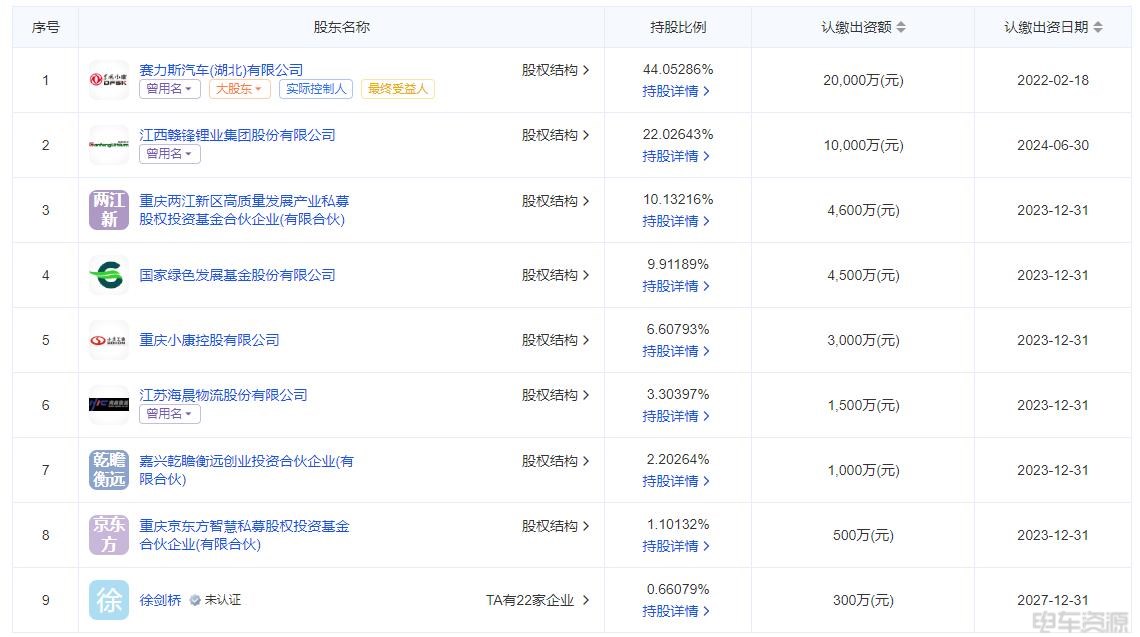The height and width of the screenshot is (637, 1140).
Task: Select the 300万(元) amount cell
Action: pyautogui.click(x=863, y=601)
